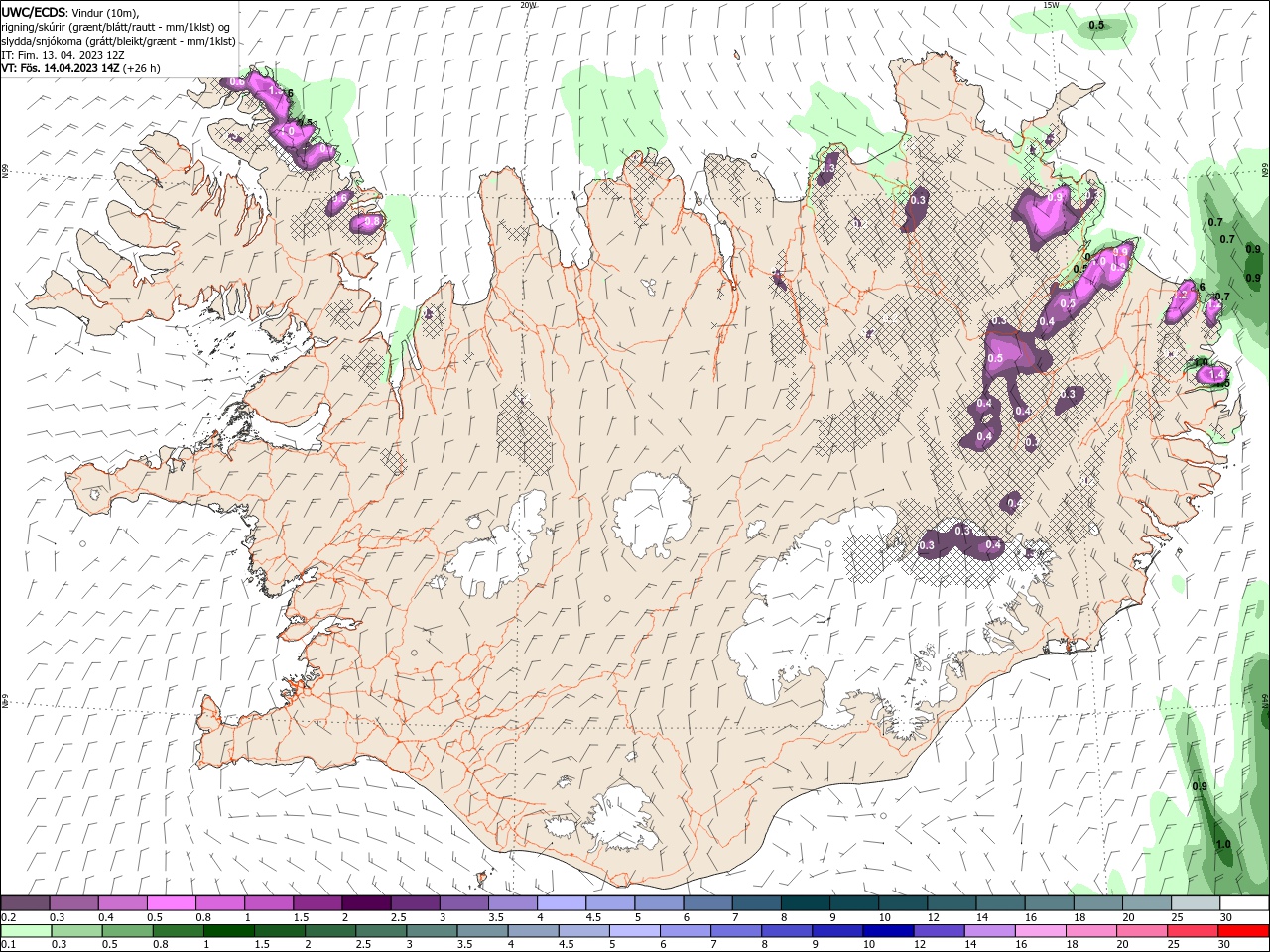
Task: Select the 'Vindur (10m)' header text
Action: point(106,11)
